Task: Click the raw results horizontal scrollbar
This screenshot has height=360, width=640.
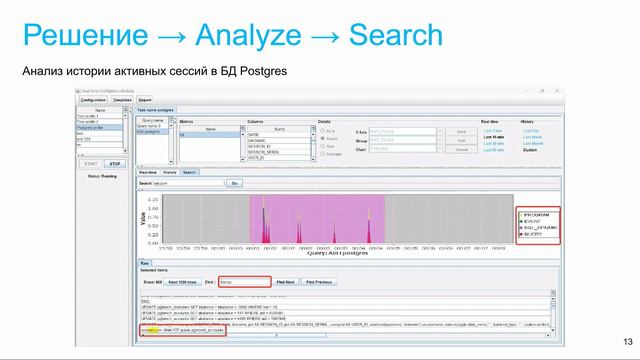Action: [345, 336]
